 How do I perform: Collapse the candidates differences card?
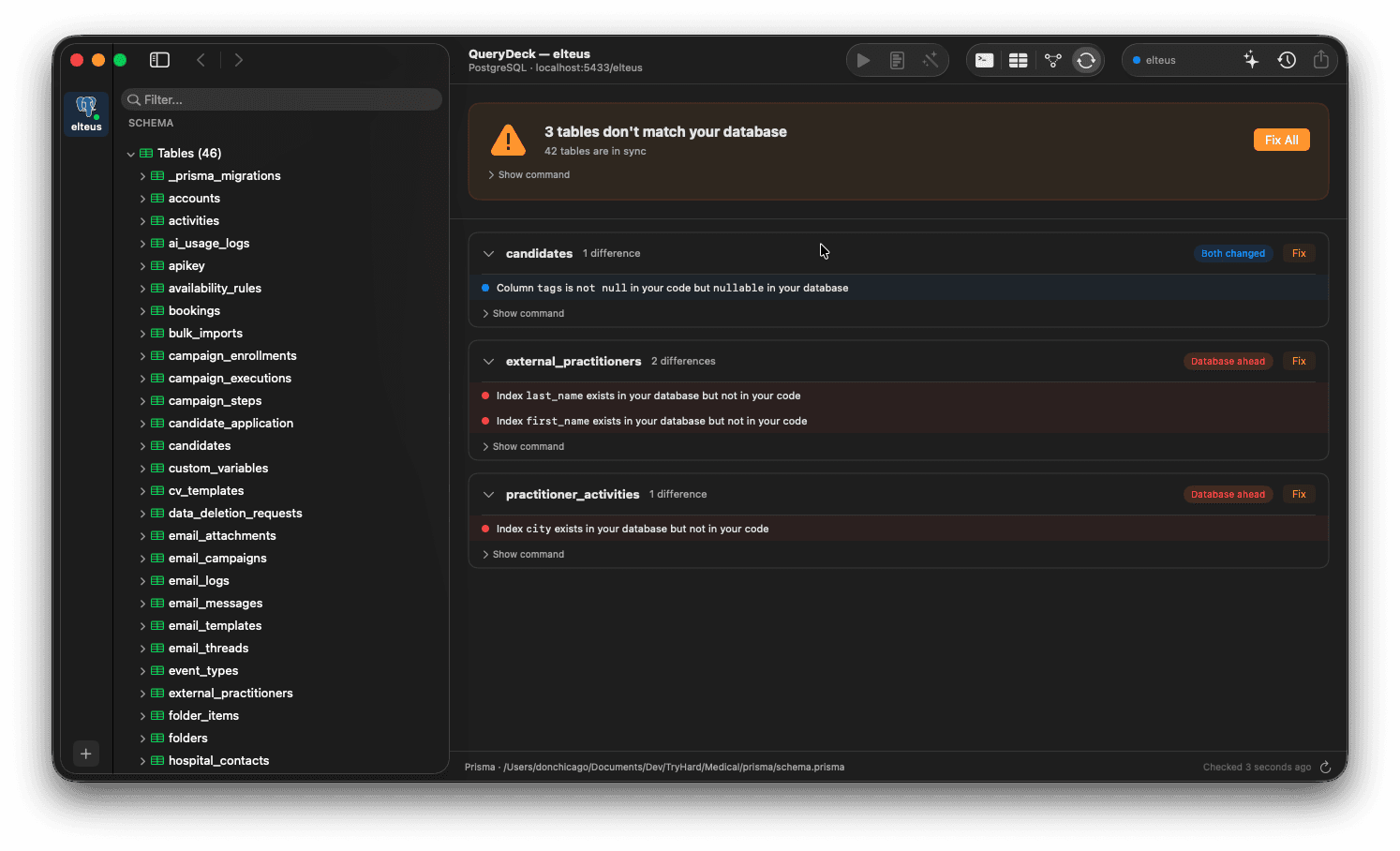point(488,254)
